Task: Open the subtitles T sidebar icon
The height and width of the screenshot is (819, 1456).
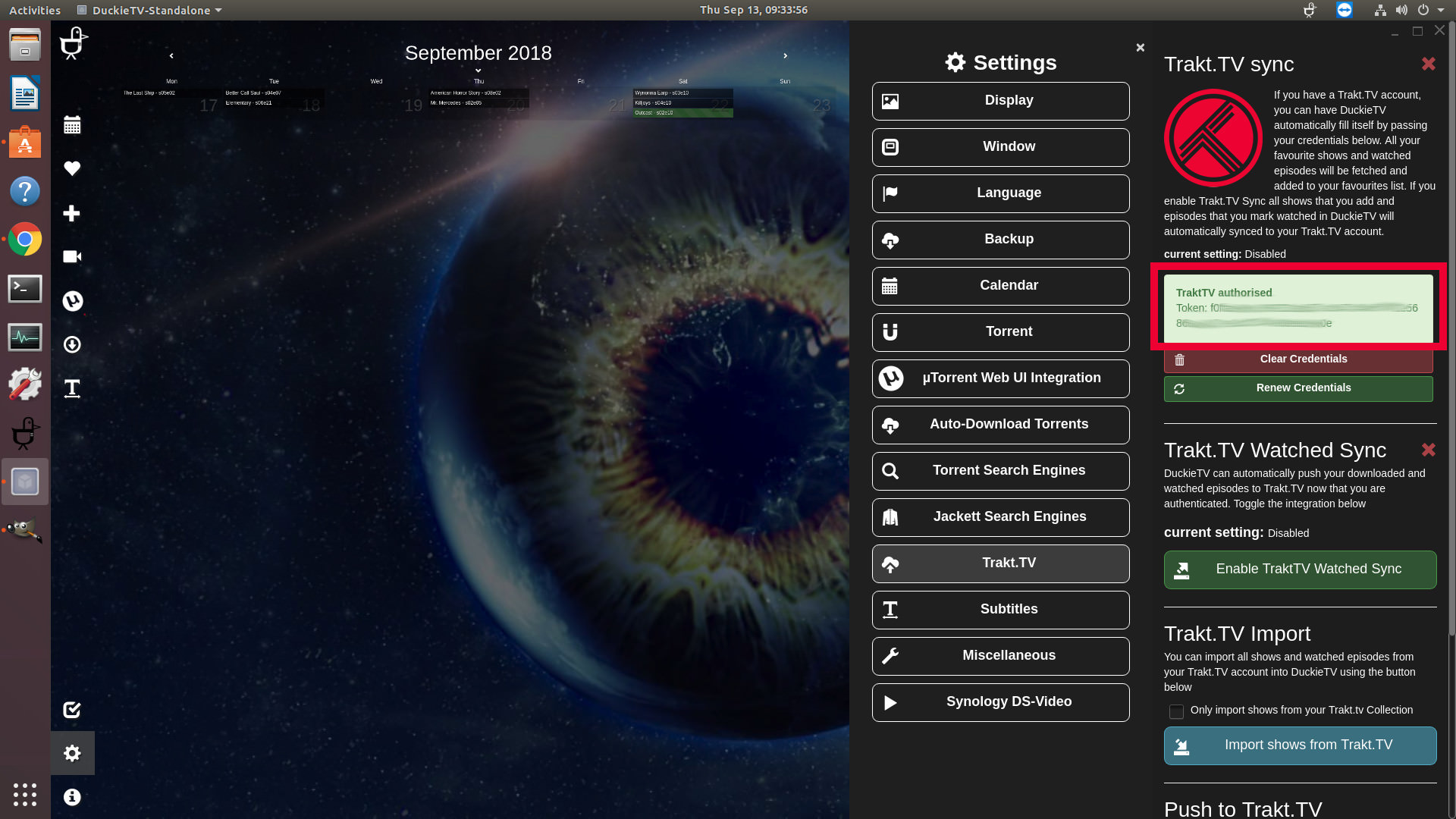Action: coord(72,388)
